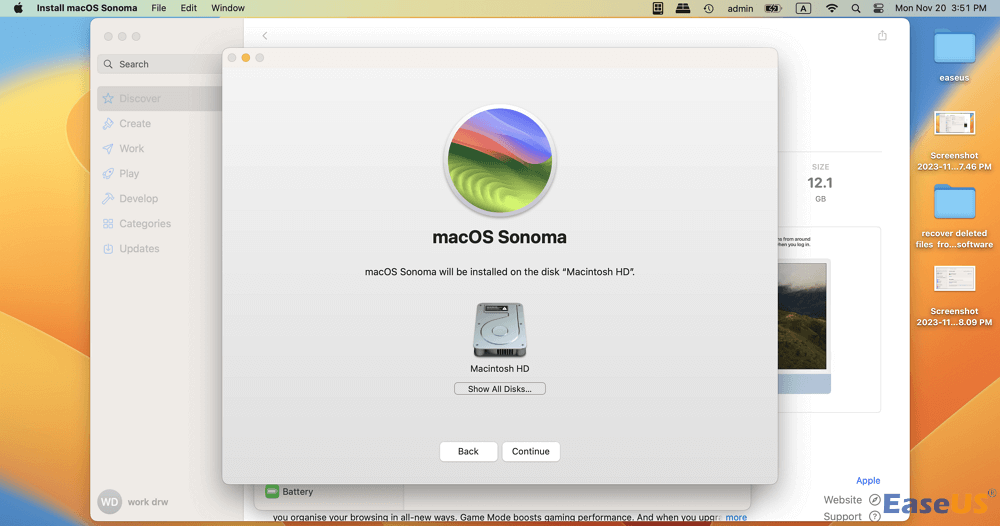This screenshot has height=526, width=1000.
Task: Click the Back button in installer
Action: click(468, 451)
